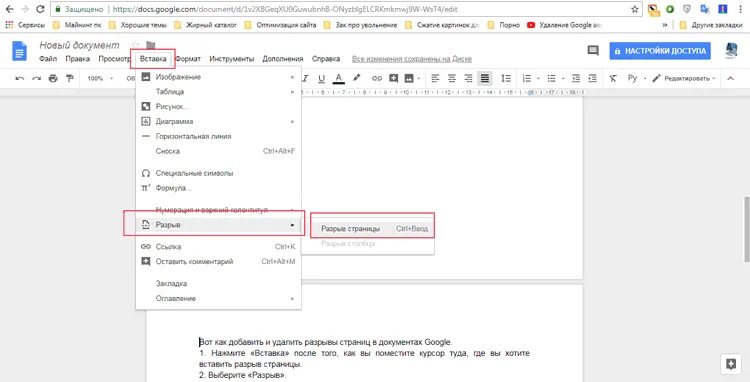Click the link Все изменения сохранены на Диске
Screen dimensions: 750x382
(x=412, y=59)
